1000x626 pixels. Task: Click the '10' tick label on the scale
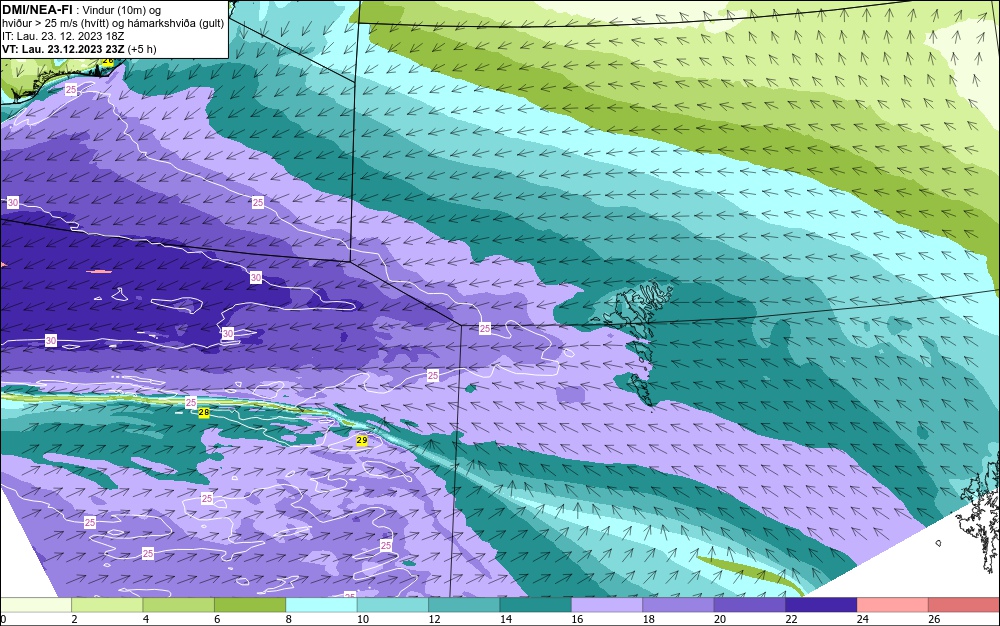click(363, 619)
